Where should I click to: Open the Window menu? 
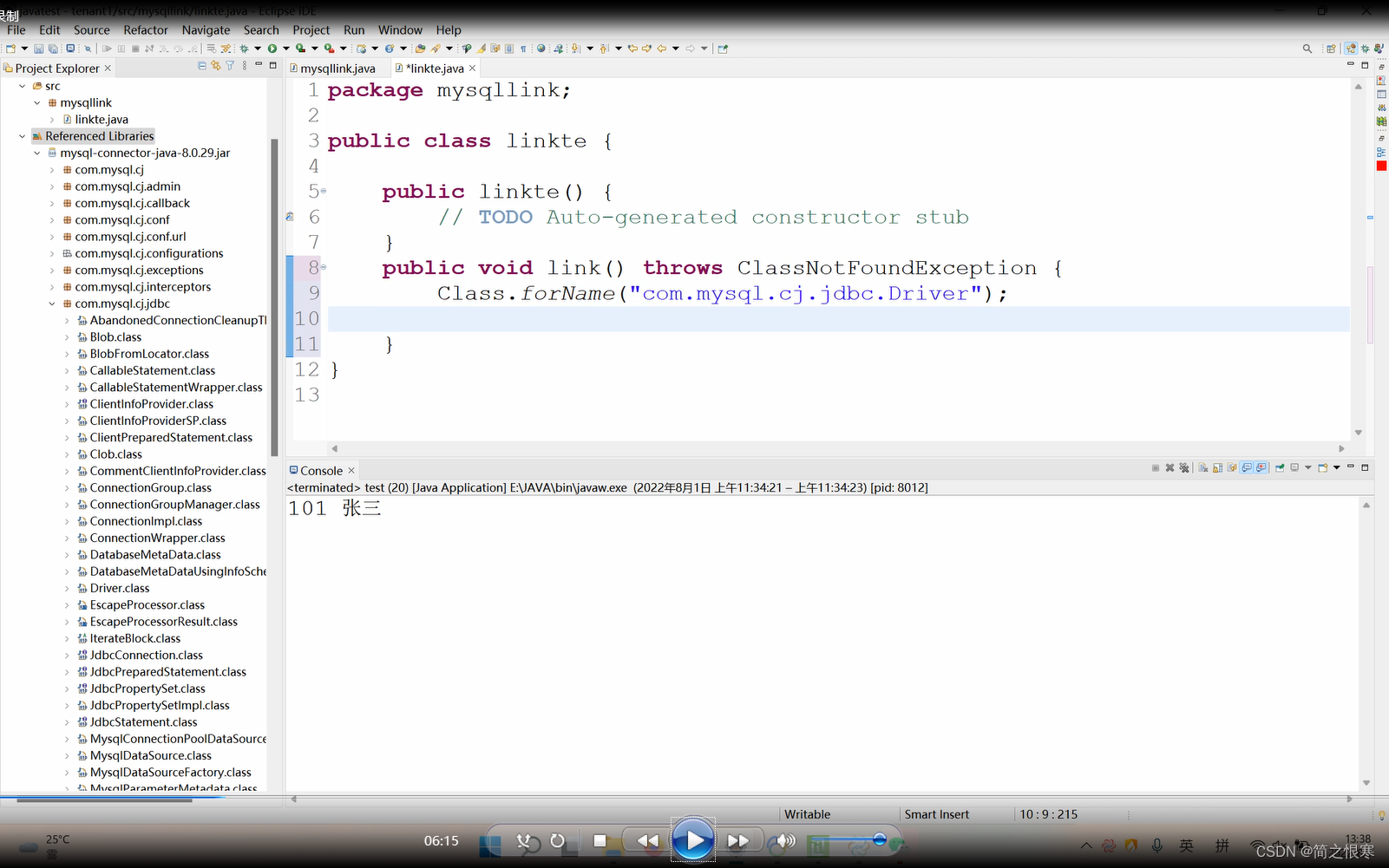click(400, 29)
